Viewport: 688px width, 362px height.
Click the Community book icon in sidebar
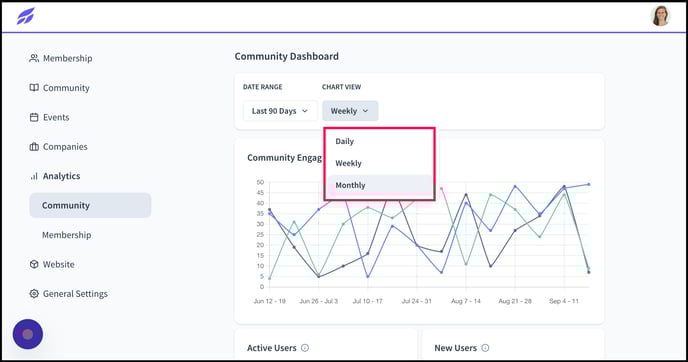tap(34, 88)
